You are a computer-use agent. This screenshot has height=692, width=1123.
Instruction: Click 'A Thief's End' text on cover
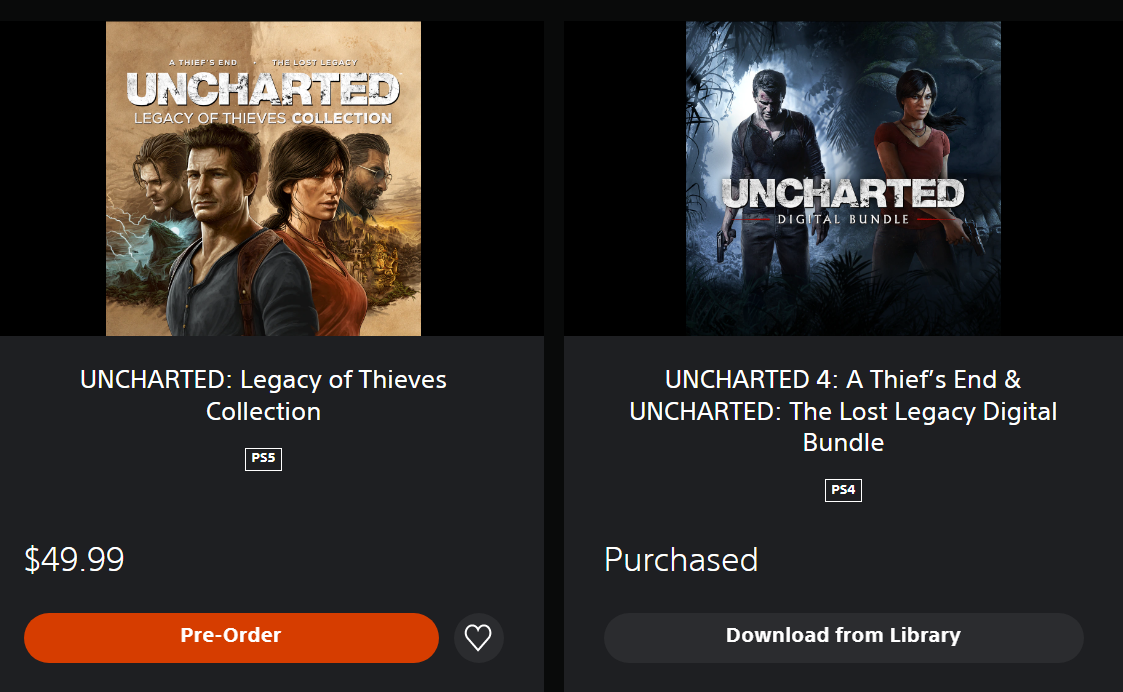203,62
